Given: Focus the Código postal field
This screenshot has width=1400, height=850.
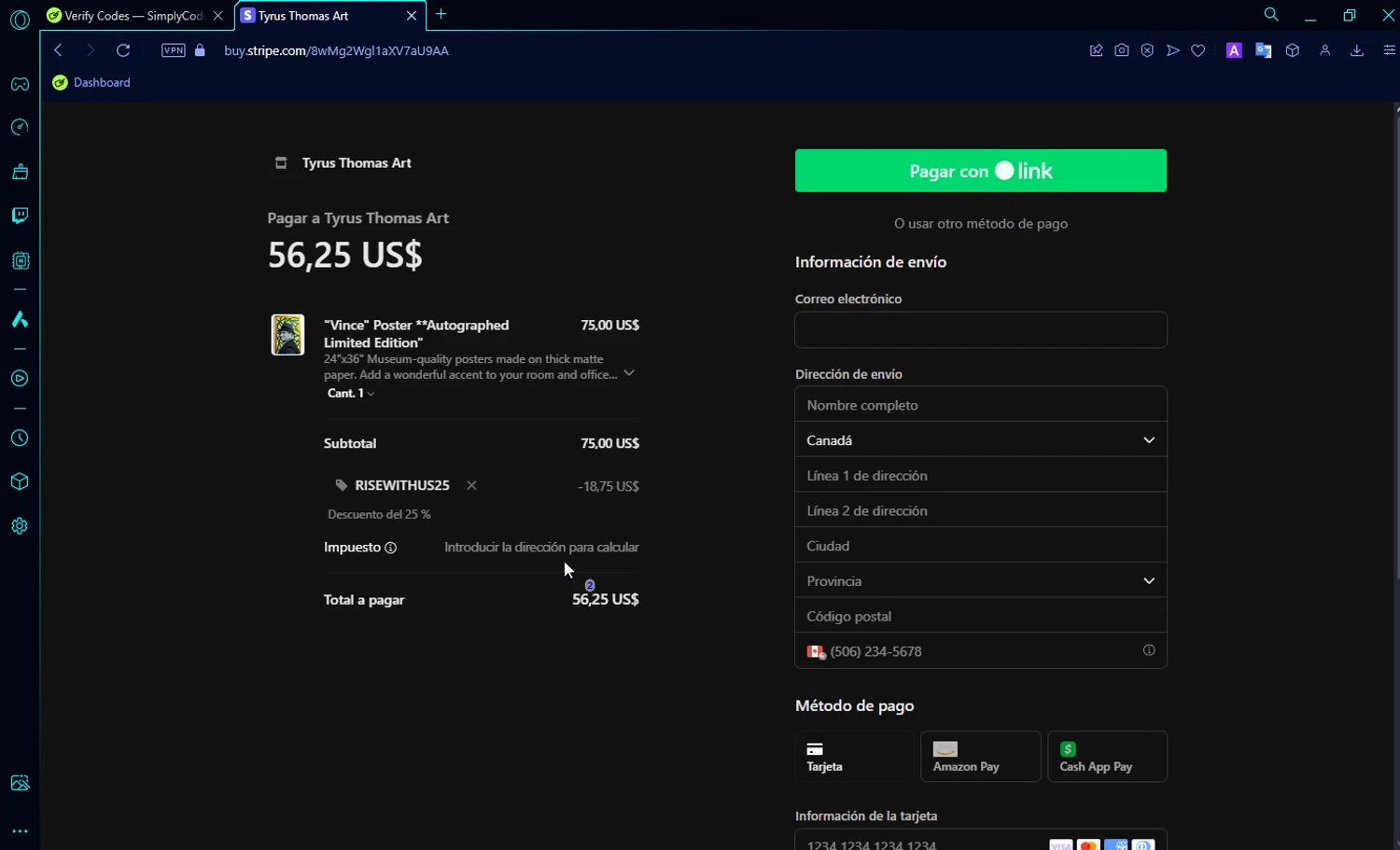Looking at the screenshot, I should (x=981, y=617).
